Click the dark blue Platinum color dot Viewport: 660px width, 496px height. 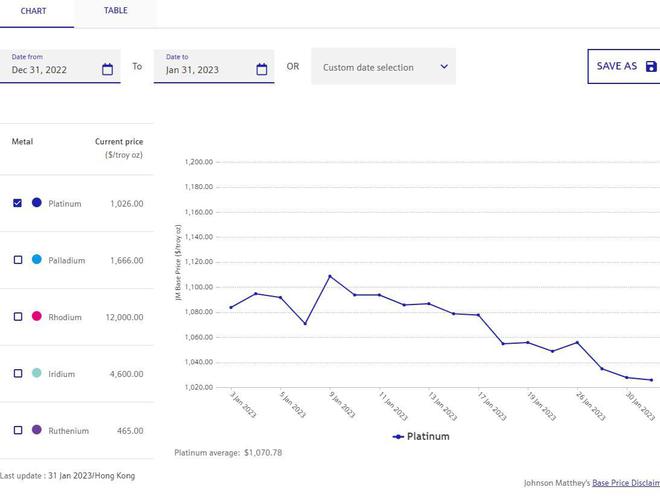click(37, 203)
